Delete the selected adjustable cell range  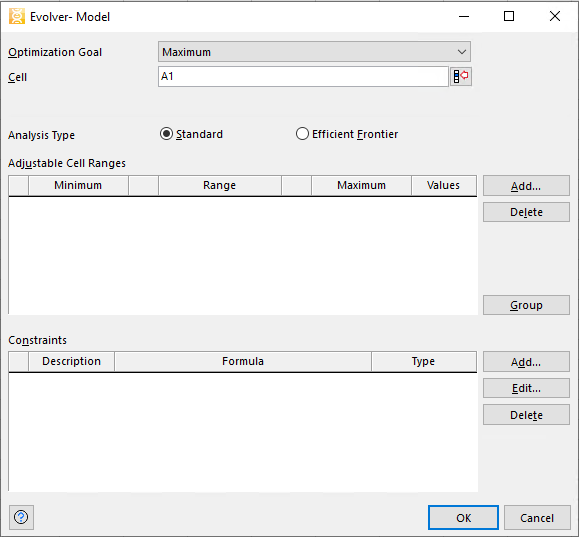coord(526,212)
